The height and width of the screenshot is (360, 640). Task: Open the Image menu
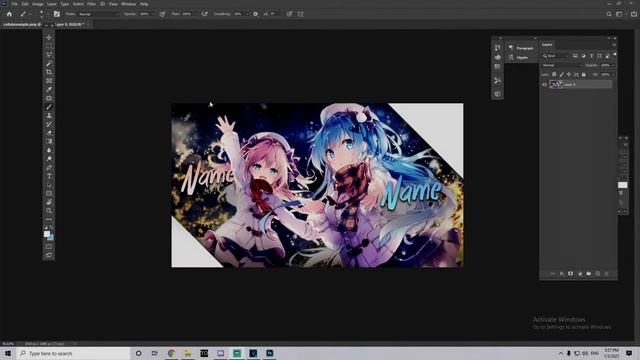point(38,4)
